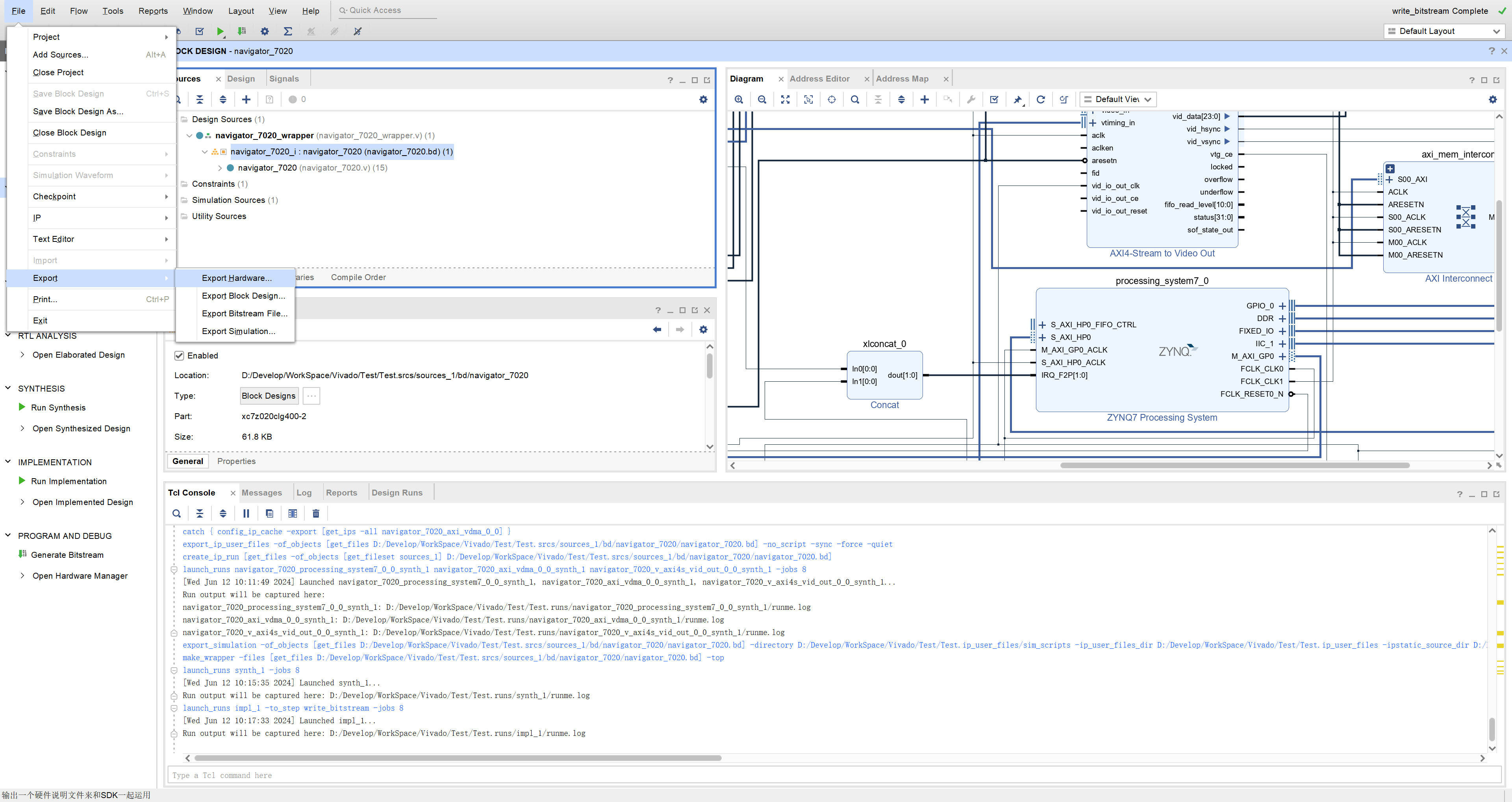The image size is (1512, 802).
Task: Zoom out on the block diagram
Action: click(x=762, y=99)
